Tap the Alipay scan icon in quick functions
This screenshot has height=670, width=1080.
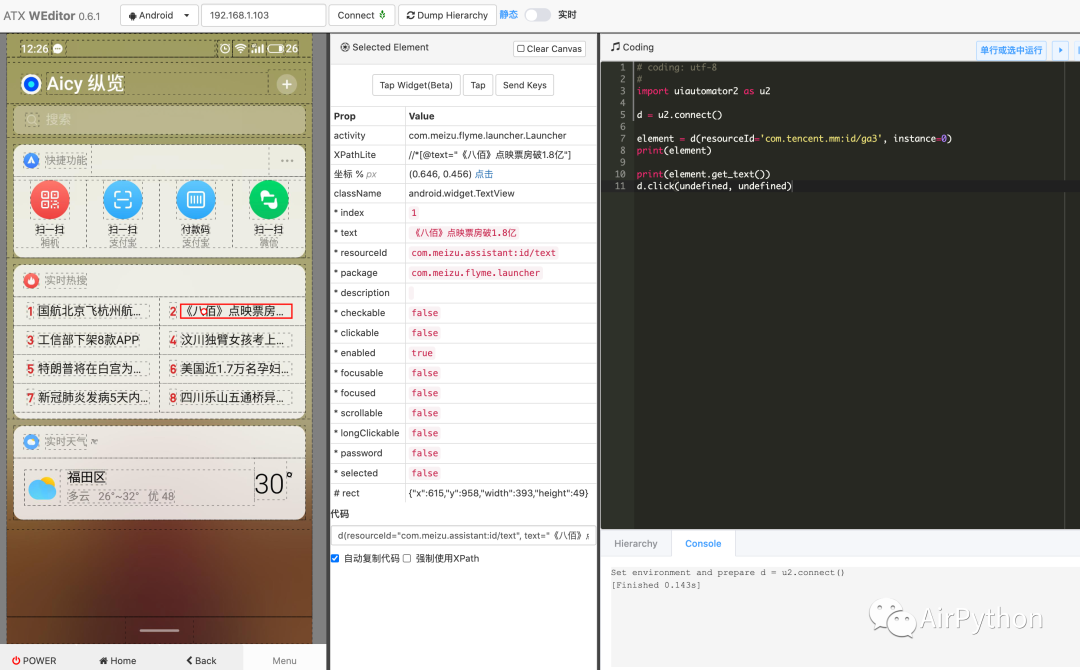[x=123, y=200]
